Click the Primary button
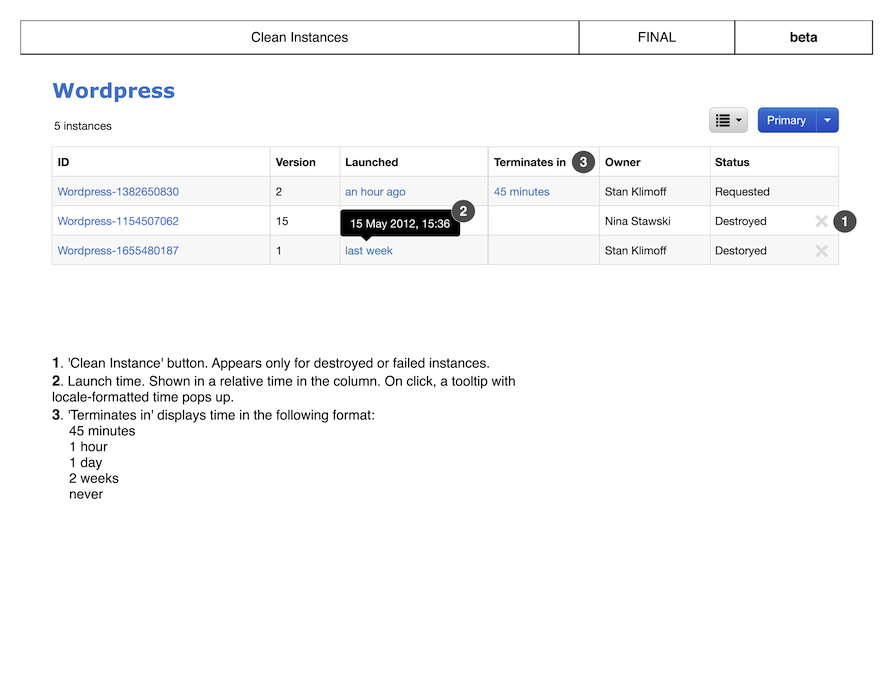This screenshot has width=894, height=691. pos(787,120)
